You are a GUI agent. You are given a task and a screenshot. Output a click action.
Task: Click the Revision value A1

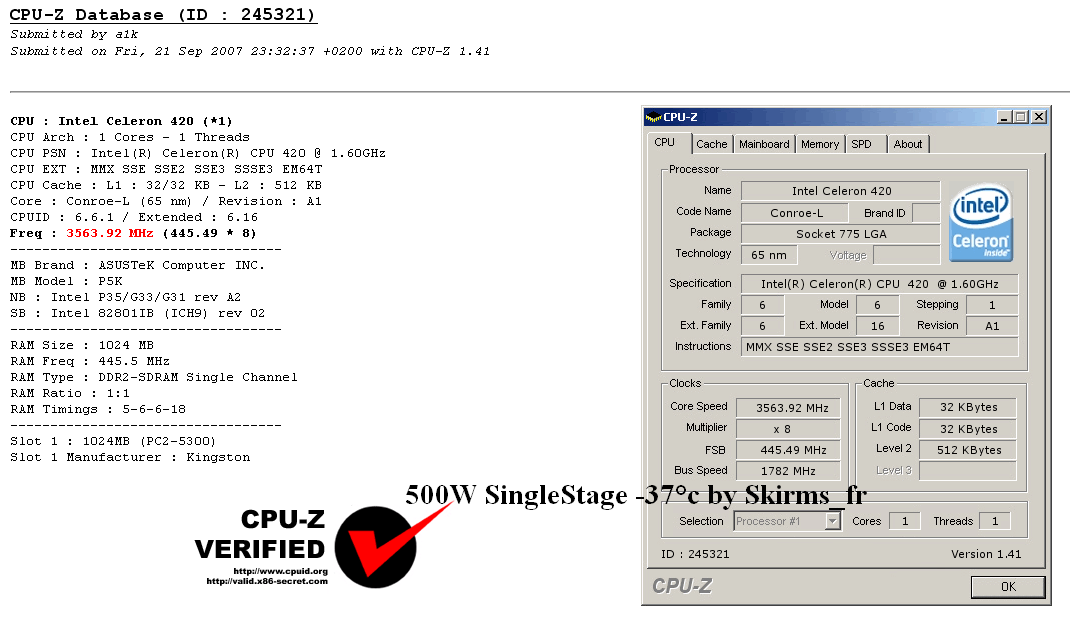point(992,326)
